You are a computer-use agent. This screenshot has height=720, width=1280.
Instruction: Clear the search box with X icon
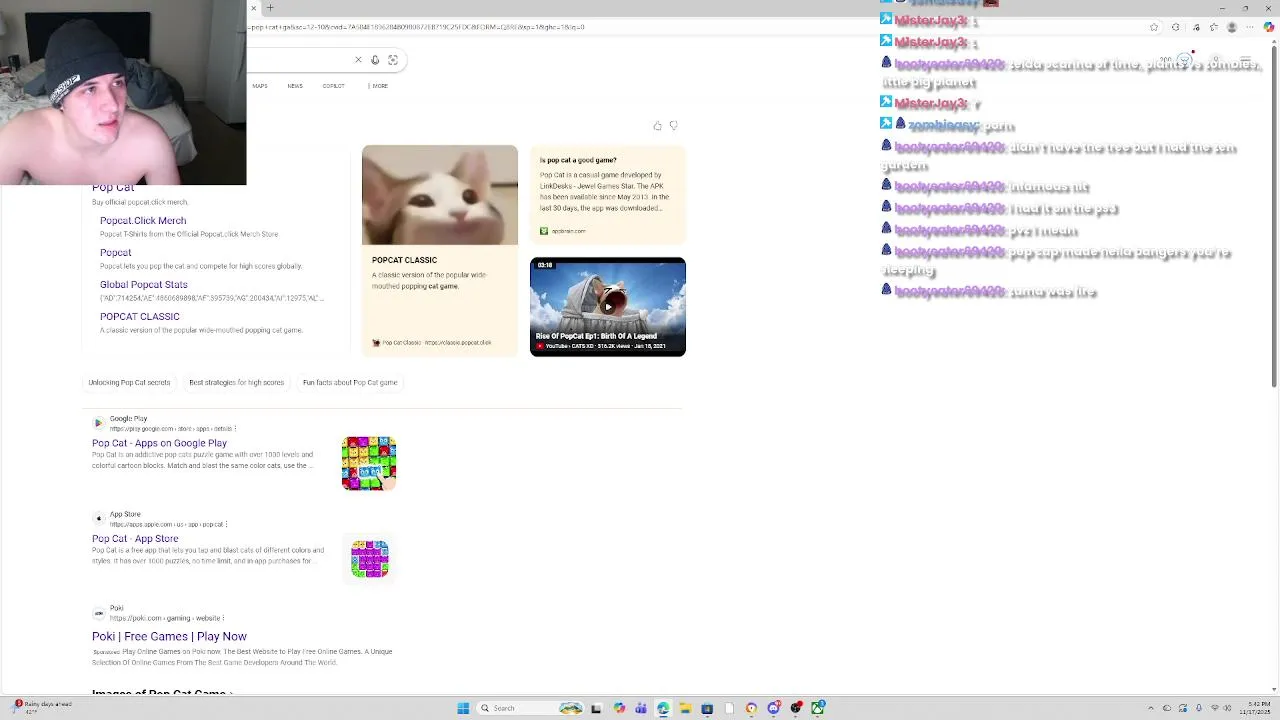pyautogui.click(x=358, y=60)
